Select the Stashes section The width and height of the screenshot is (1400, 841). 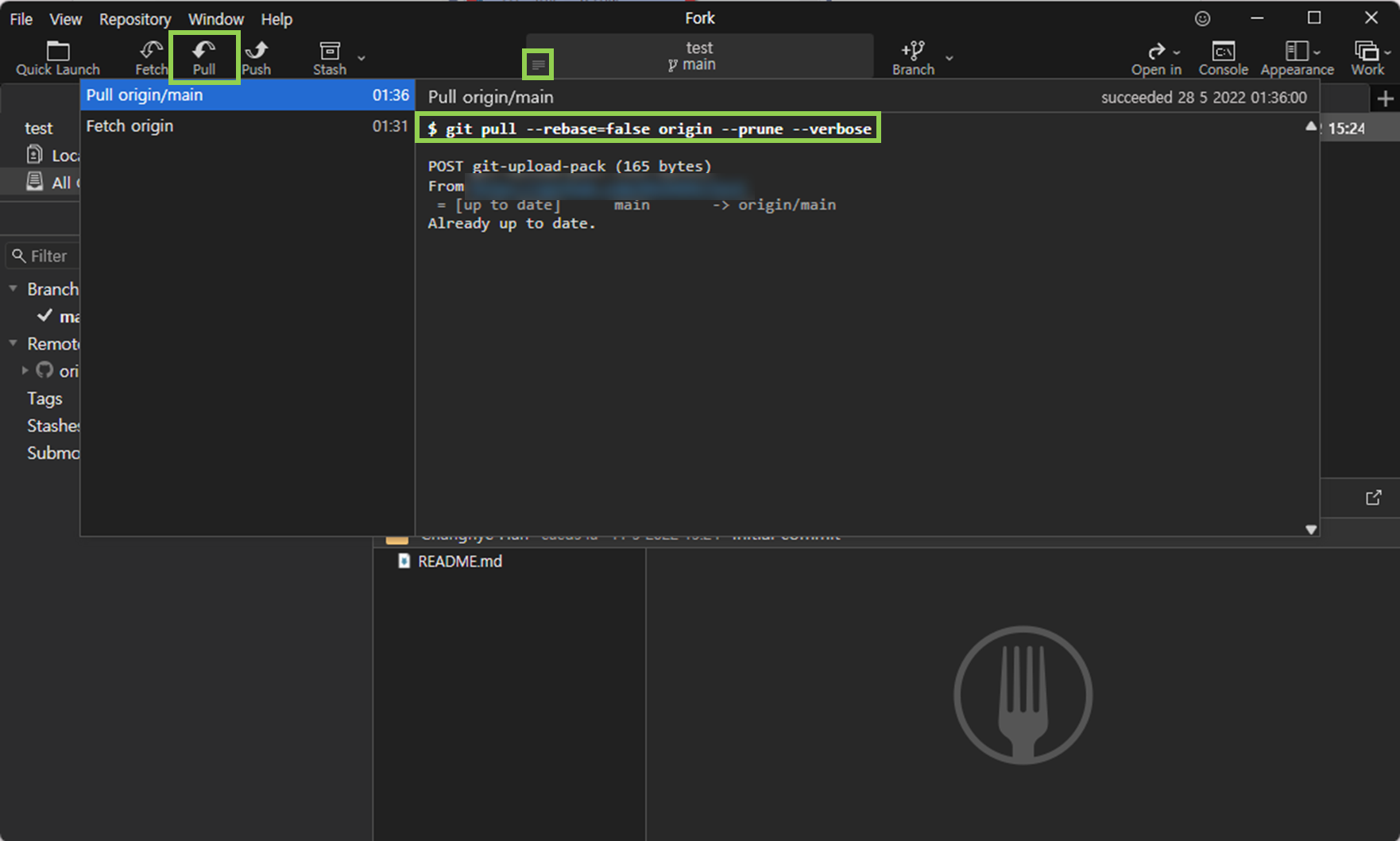[x=53, y=426]
